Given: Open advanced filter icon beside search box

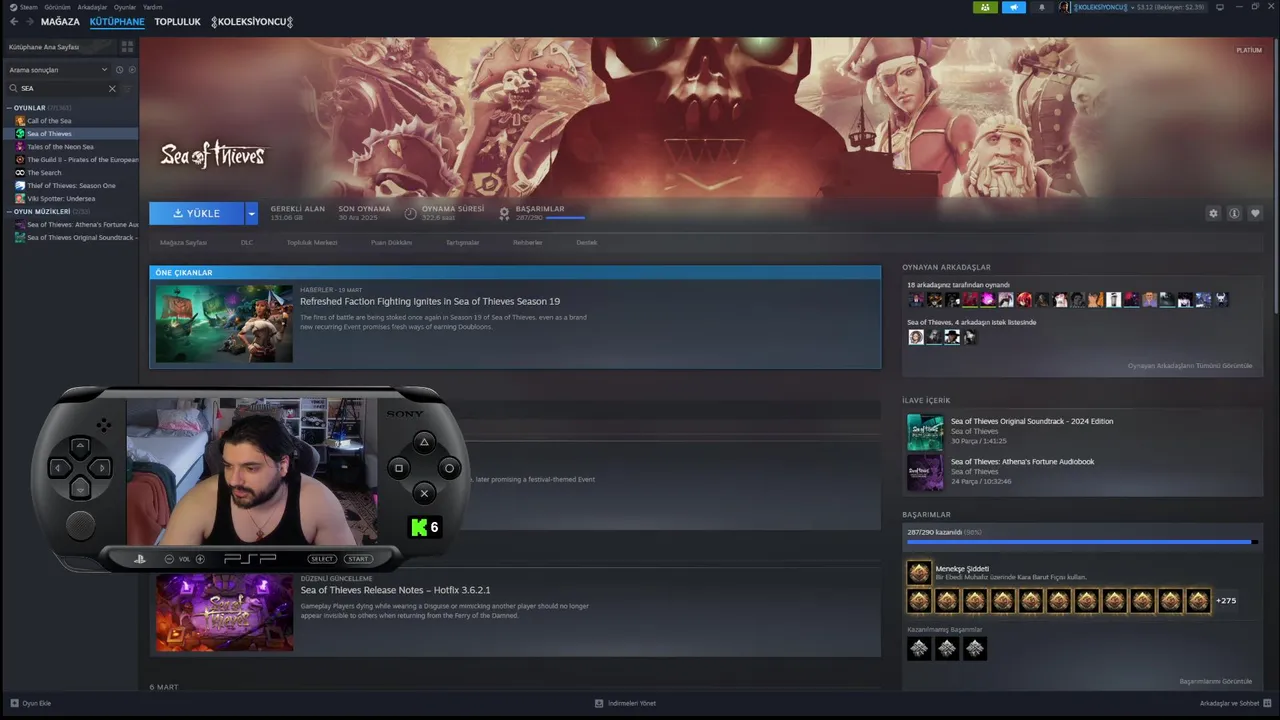Looking at the screenshot, I should click(128, 89).
